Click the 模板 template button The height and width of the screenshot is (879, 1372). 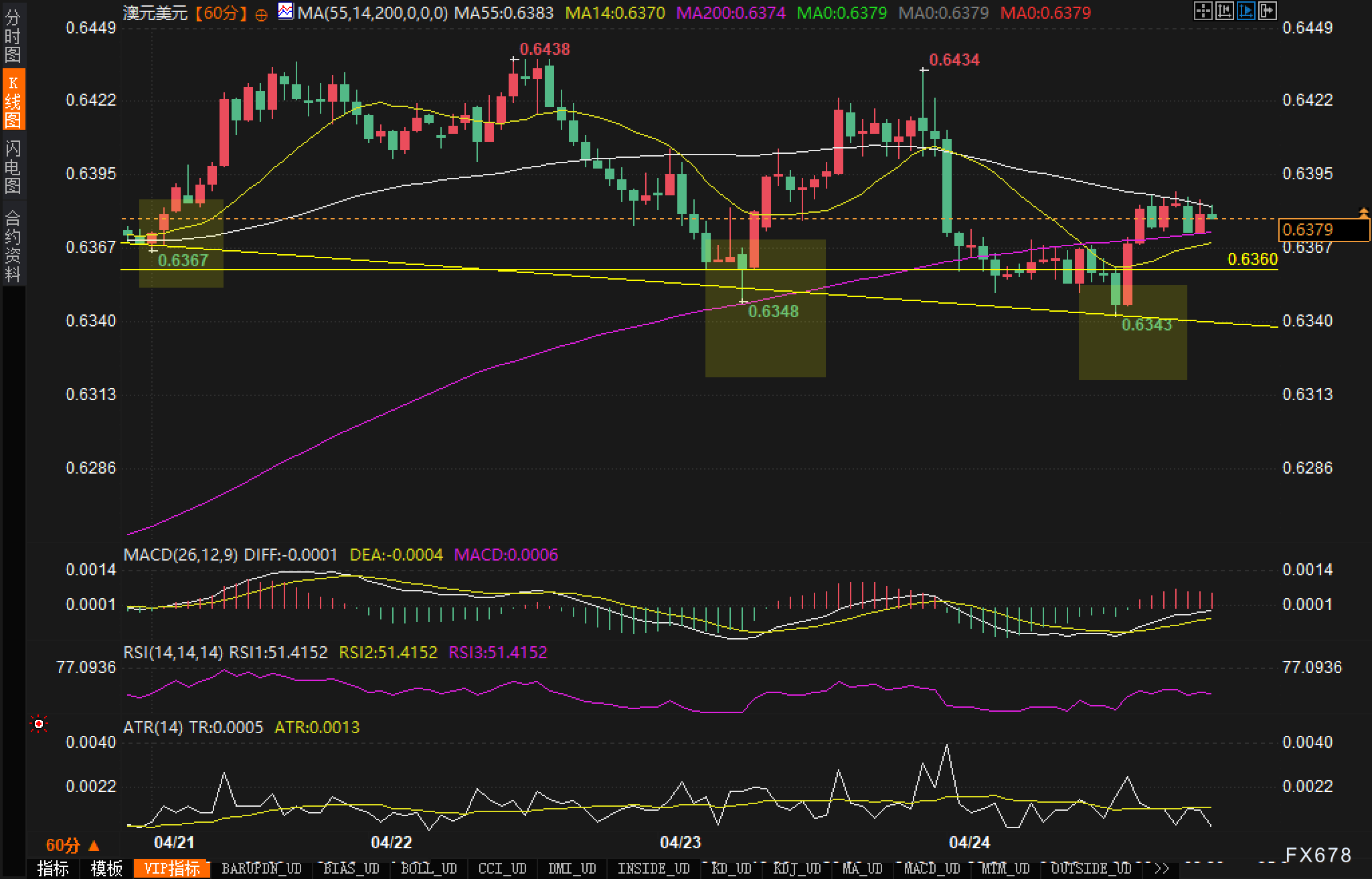(106, 868)
